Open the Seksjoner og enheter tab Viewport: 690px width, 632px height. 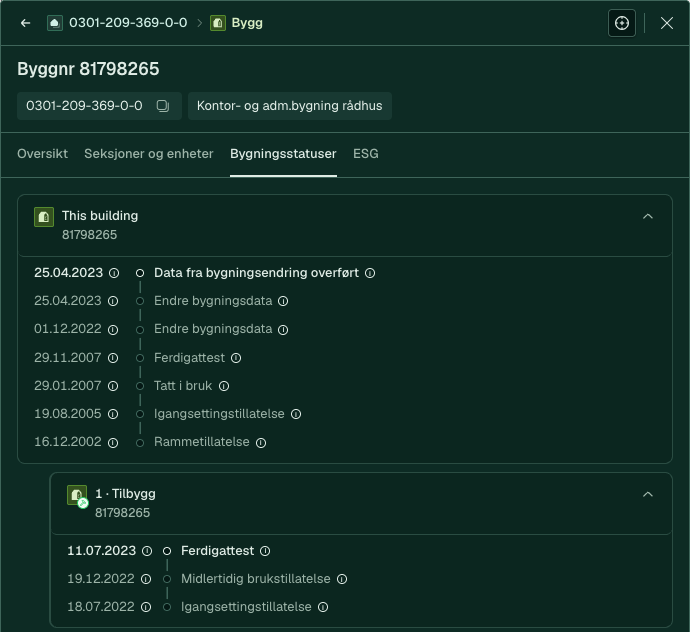coord(149,154)
